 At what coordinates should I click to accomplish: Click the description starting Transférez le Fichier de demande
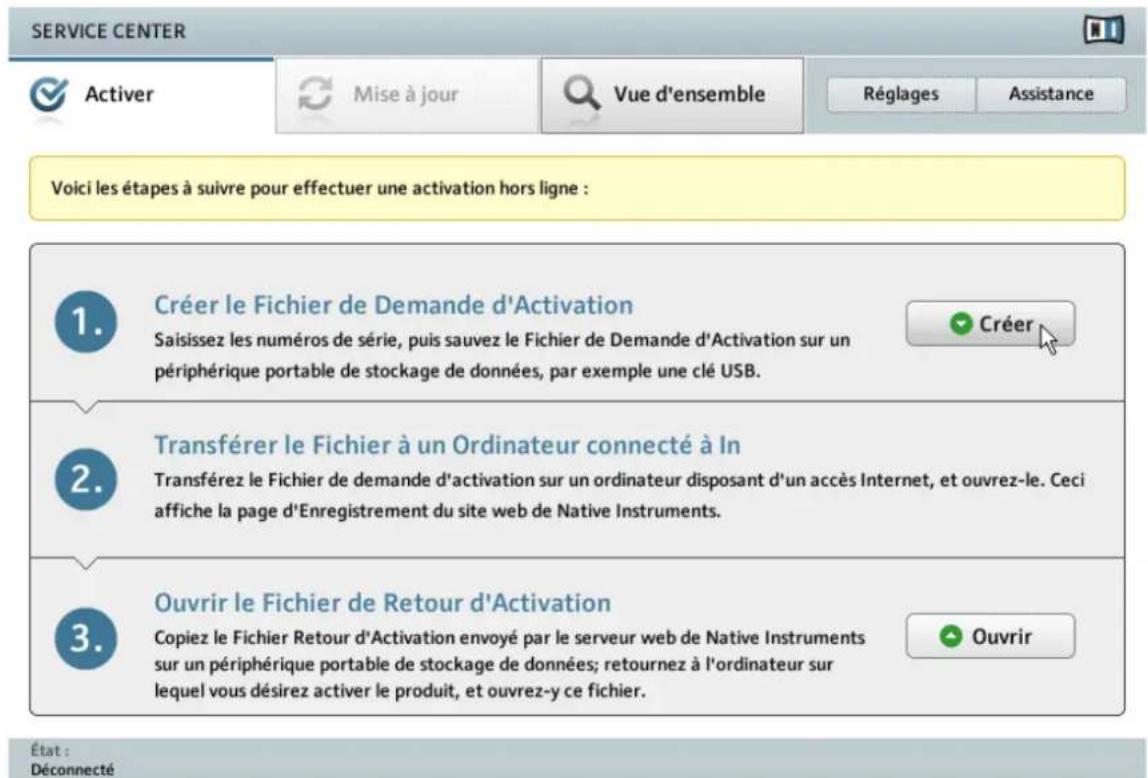click(619, 495)
